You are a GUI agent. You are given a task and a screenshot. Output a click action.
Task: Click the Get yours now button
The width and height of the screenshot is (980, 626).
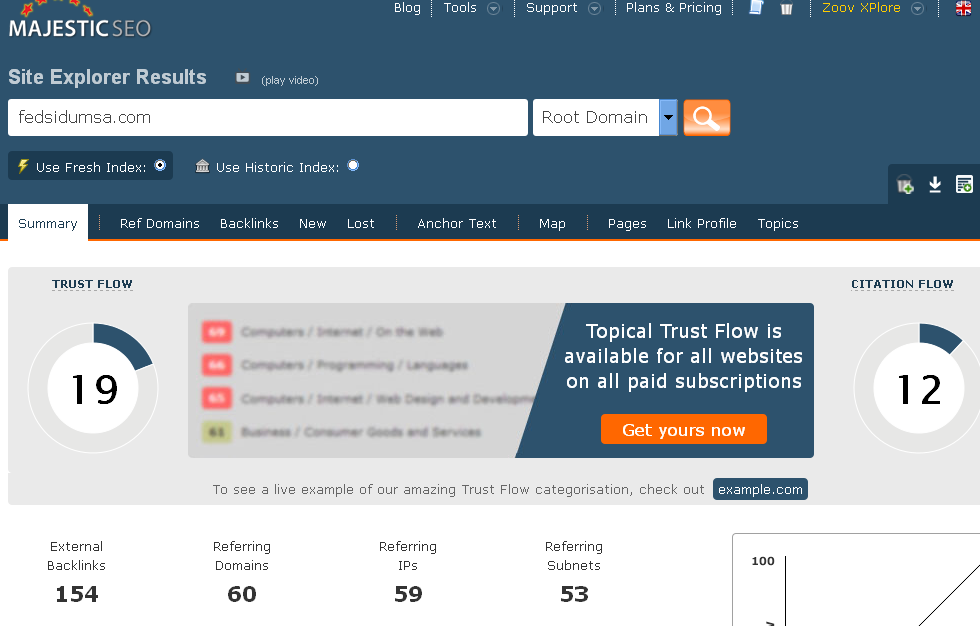tap(684, 429)
